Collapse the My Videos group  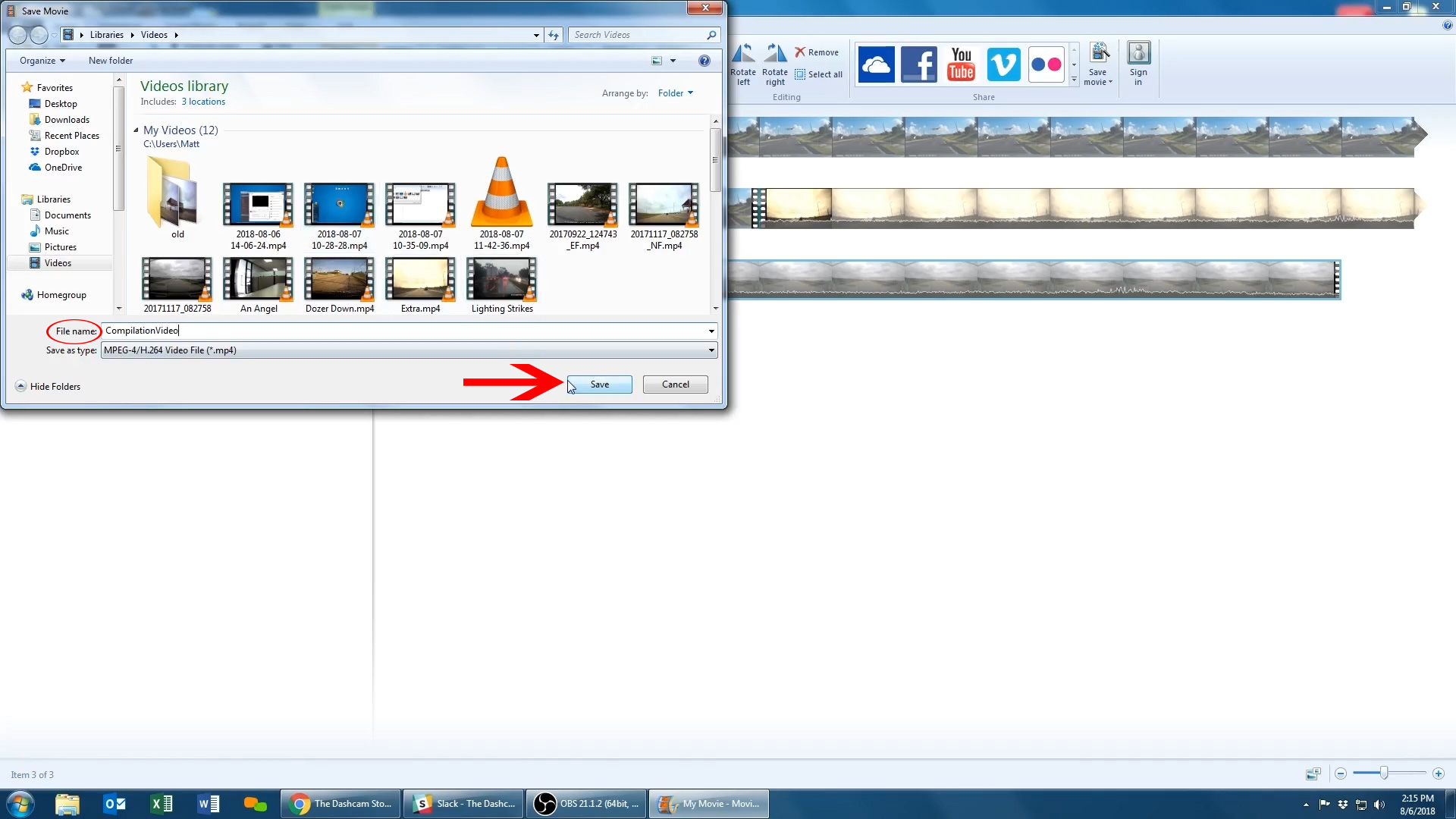(136, 130)
